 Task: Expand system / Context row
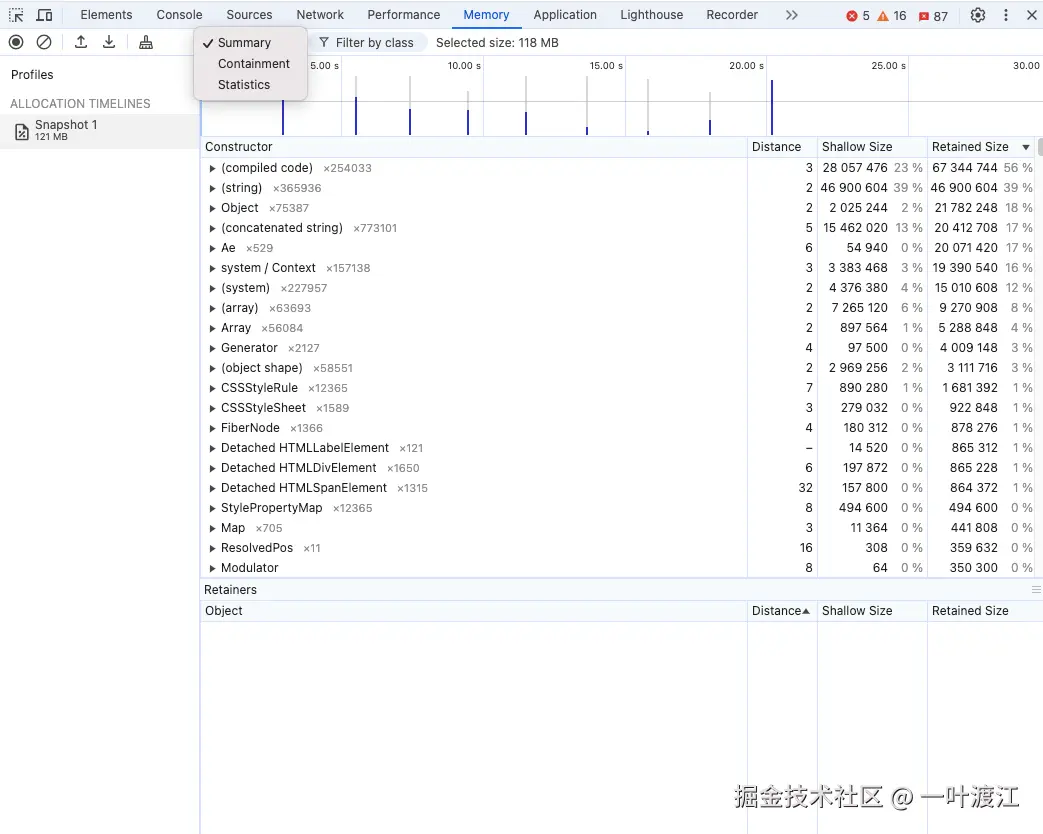[212, 268]
